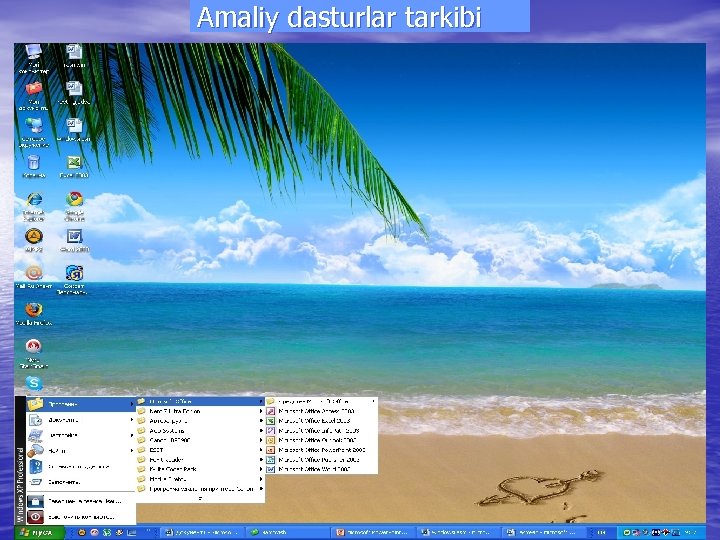
Task: Launch Google Chrome from the desktop
Action: pos(74,207)
